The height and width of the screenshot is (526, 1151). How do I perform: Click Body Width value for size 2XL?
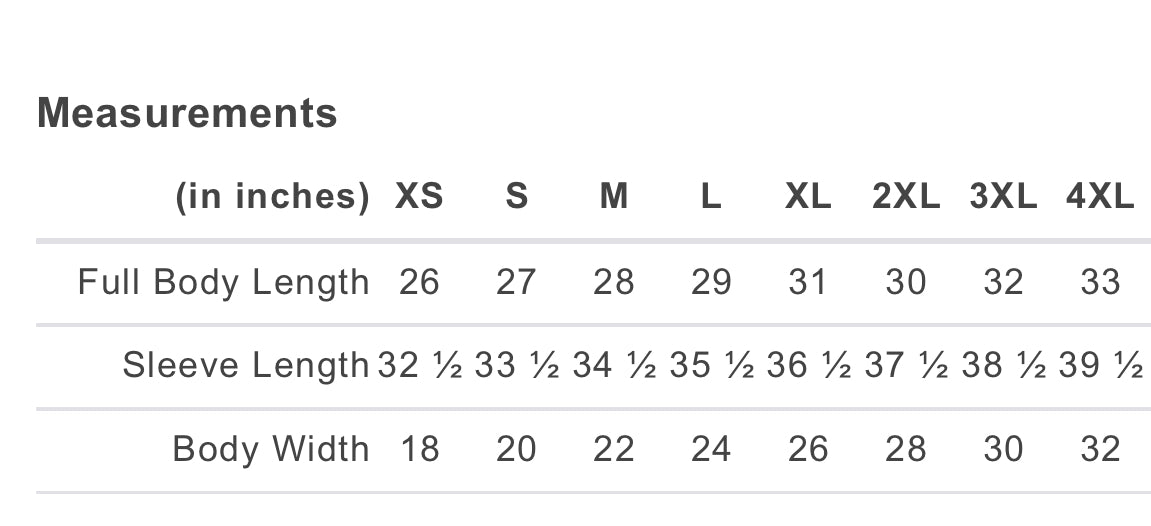[x=906, y=449]
